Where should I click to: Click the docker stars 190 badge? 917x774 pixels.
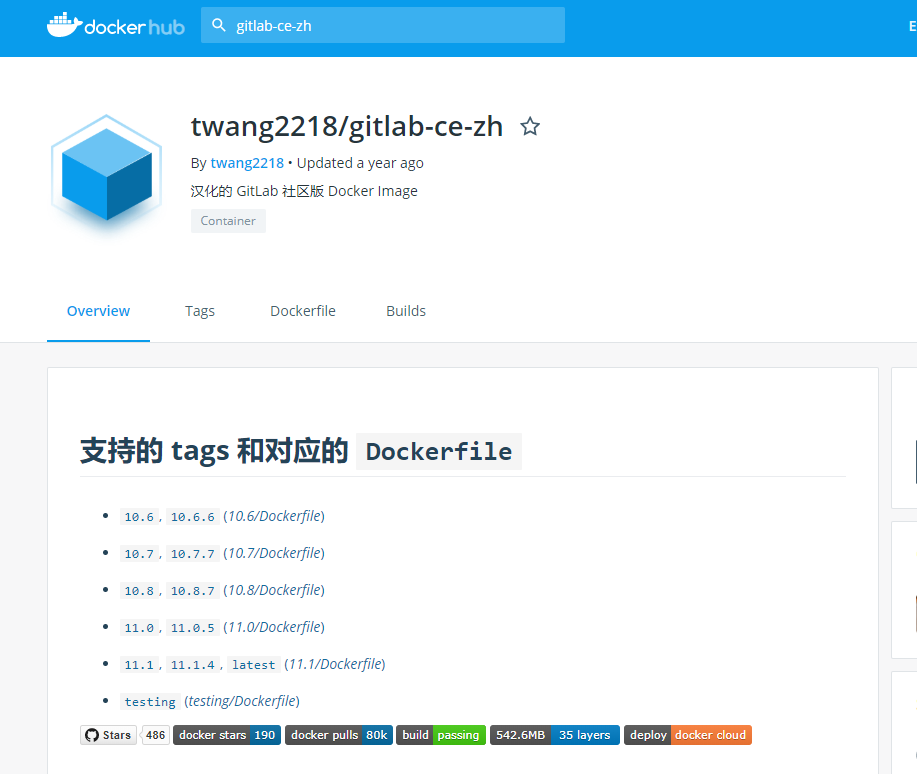(227, 735)
